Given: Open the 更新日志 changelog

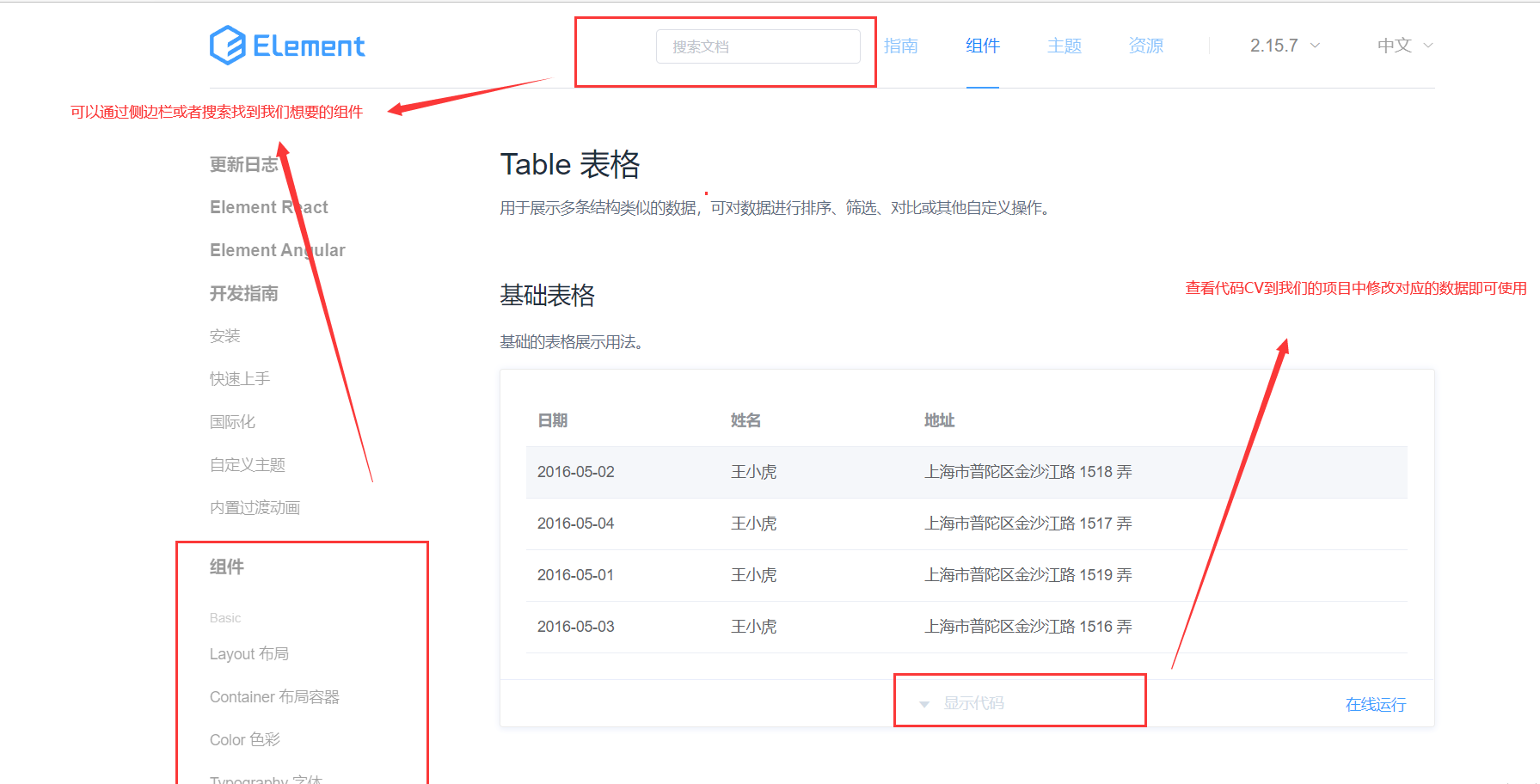Looking at the screenshot, I should pyautogui.click(x=244, y=163).
